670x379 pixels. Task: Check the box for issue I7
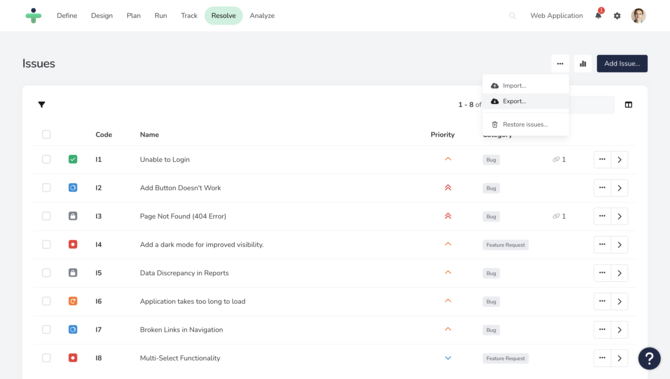[x=46, y=329]
